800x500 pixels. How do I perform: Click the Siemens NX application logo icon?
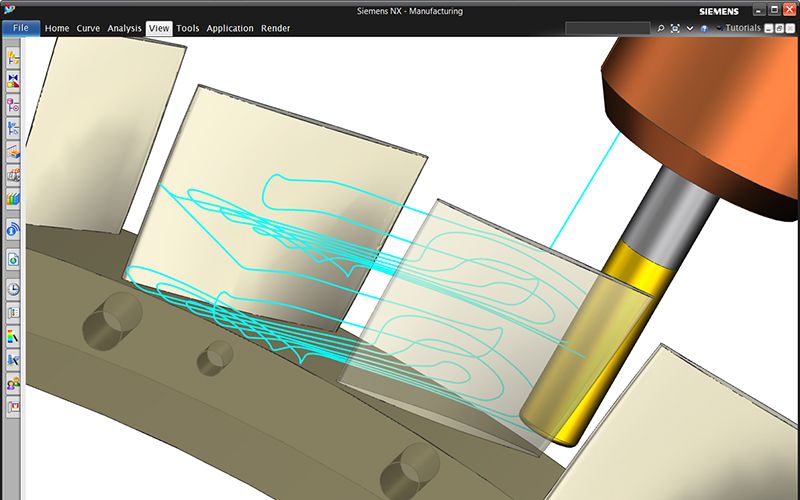(9, 9)
